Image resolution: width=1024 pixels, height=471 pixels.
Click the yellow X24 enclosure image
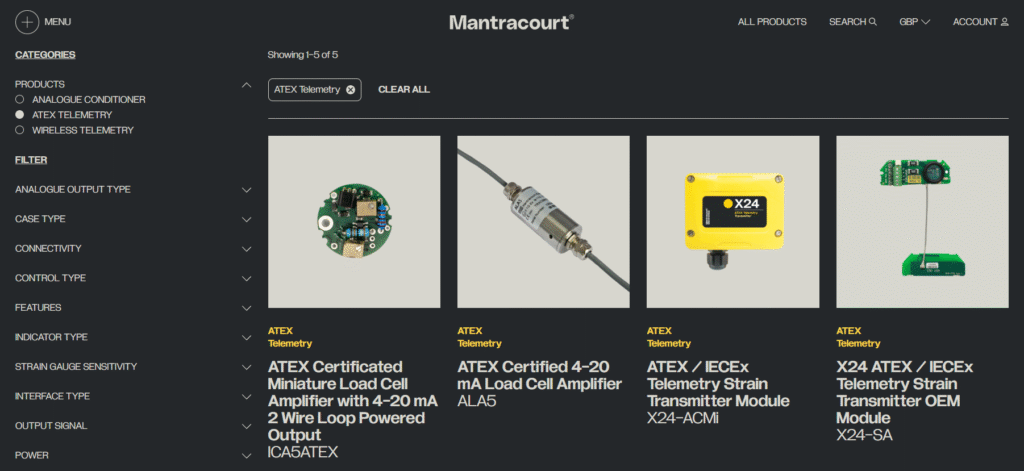click(733, 221)
